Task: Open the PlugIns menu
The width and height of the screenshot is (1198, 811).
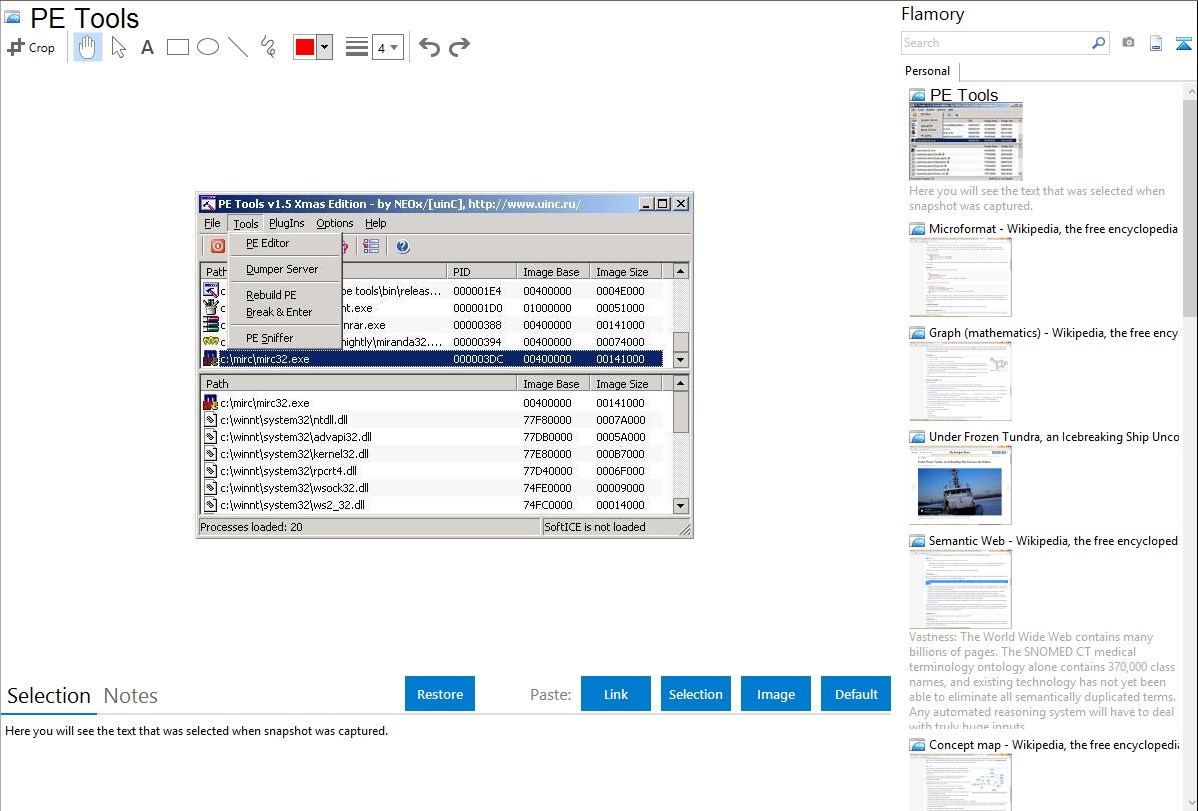Action: coord(287,223)
